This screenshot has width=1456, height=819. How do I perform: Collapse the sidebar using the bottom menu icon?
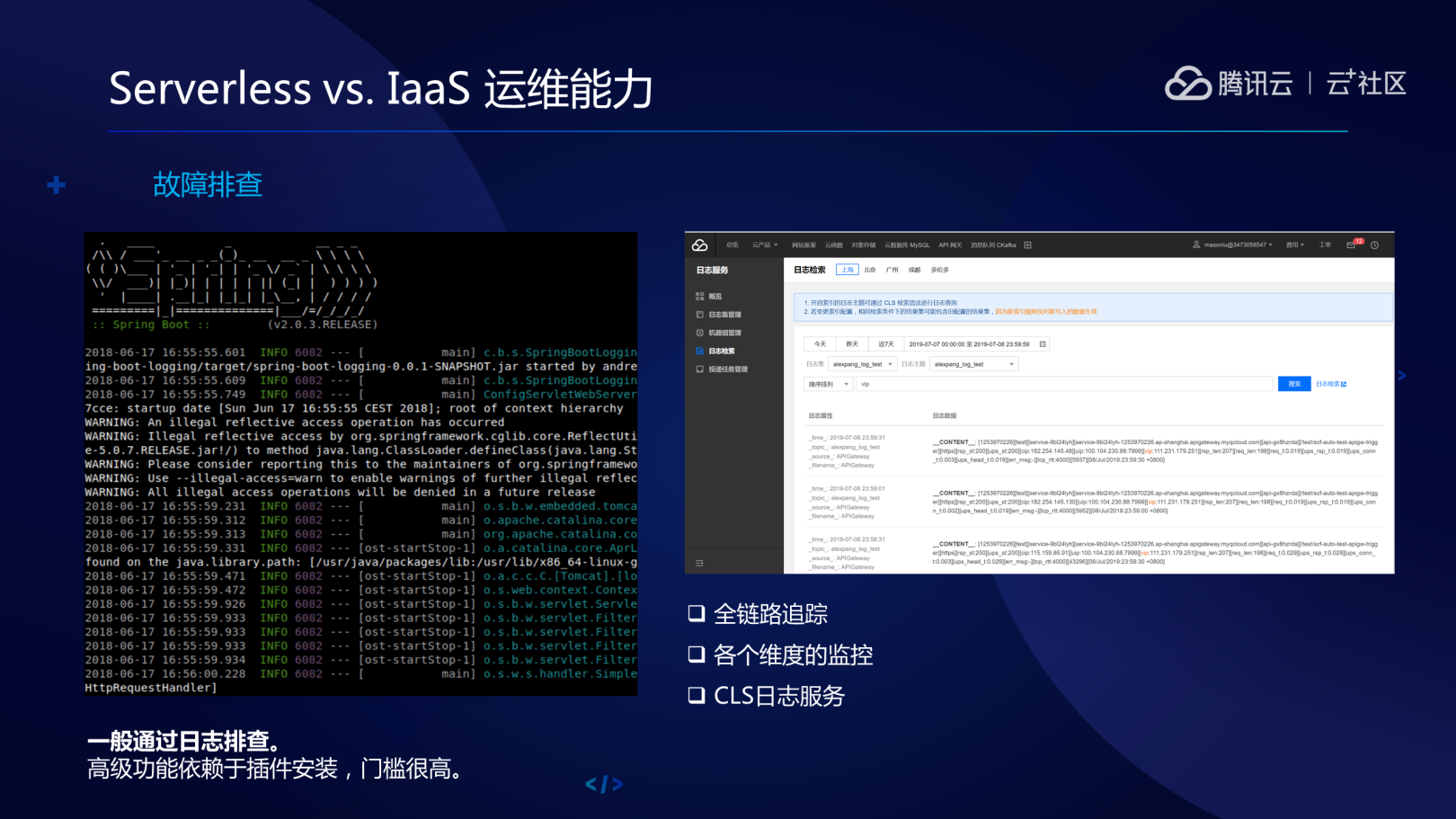pos(699,563)
